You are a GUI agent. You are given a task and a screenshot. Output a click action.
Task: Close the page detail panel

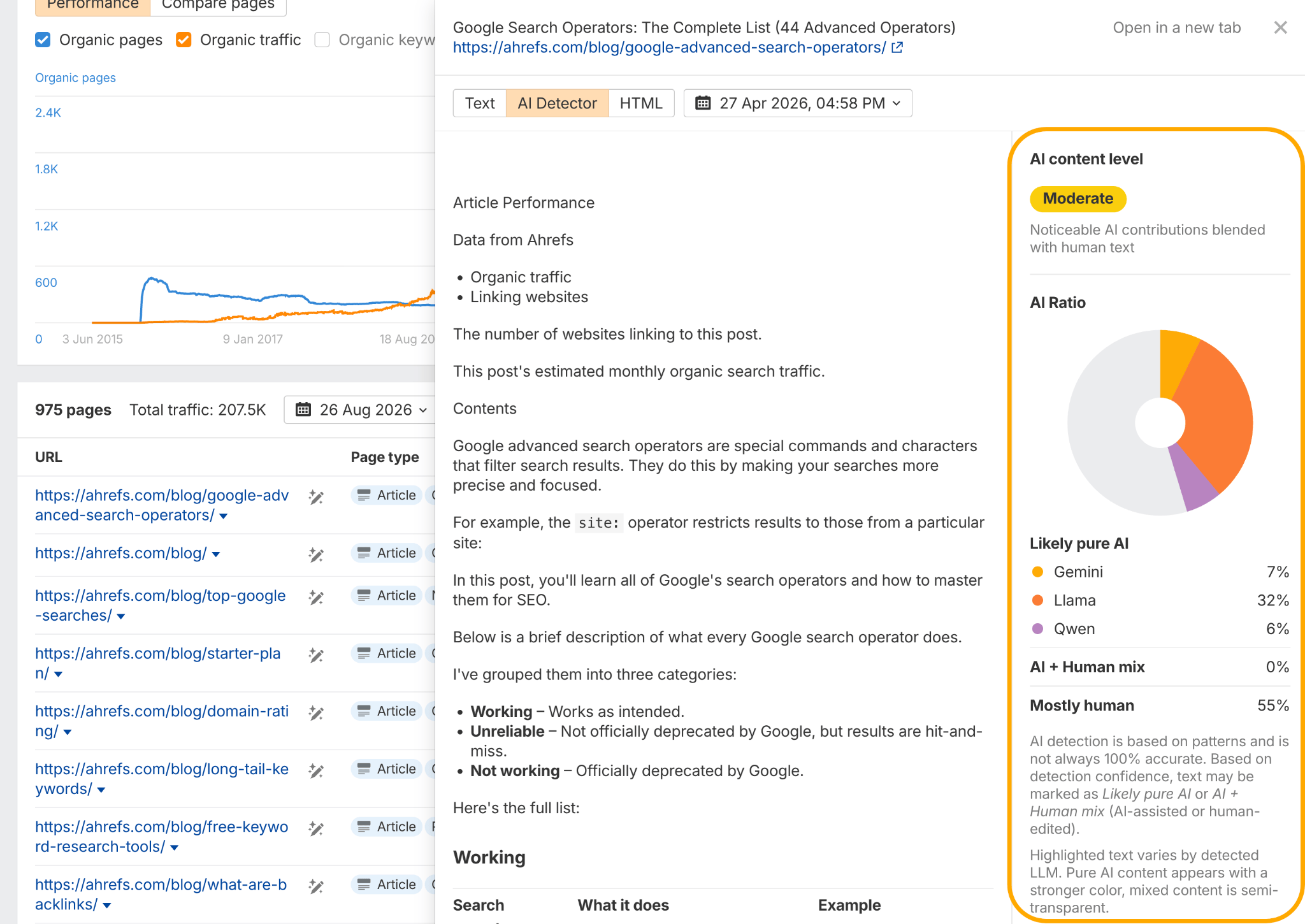(1280, 27)
